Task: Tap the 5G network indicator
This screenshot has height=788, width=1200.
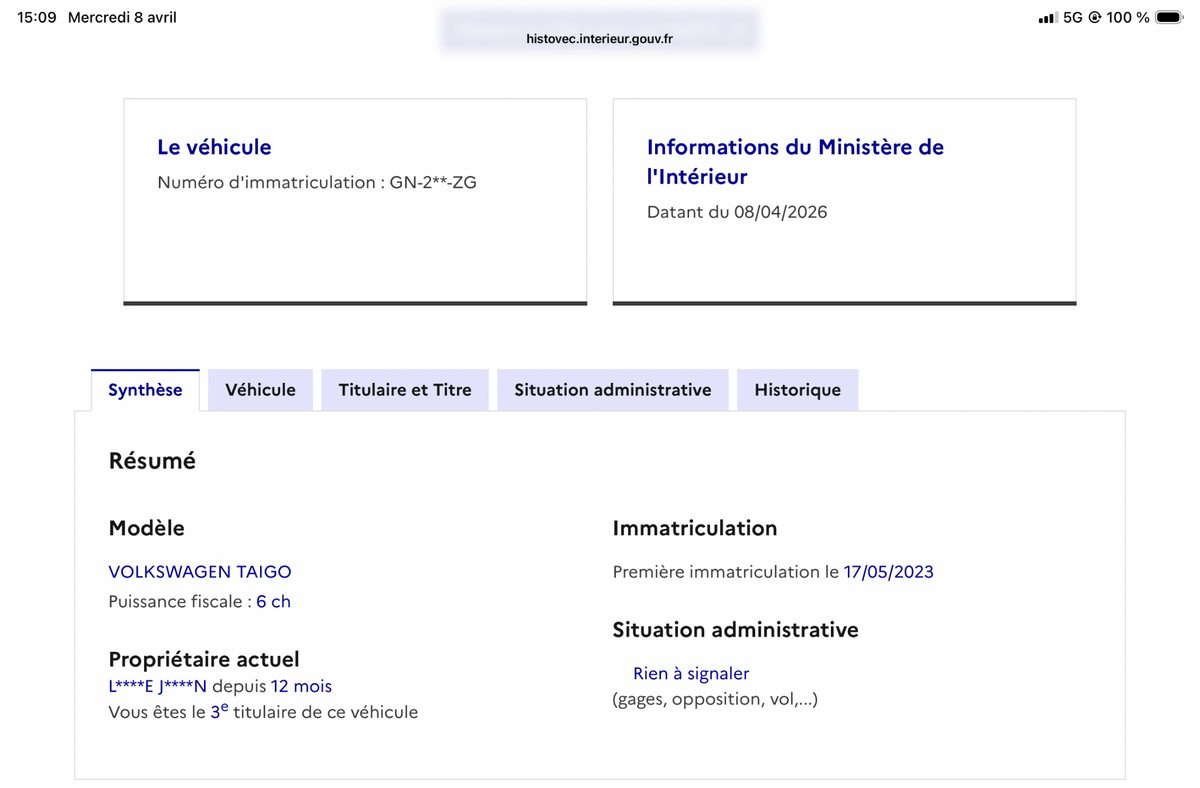Action: tap(1073, 18)
